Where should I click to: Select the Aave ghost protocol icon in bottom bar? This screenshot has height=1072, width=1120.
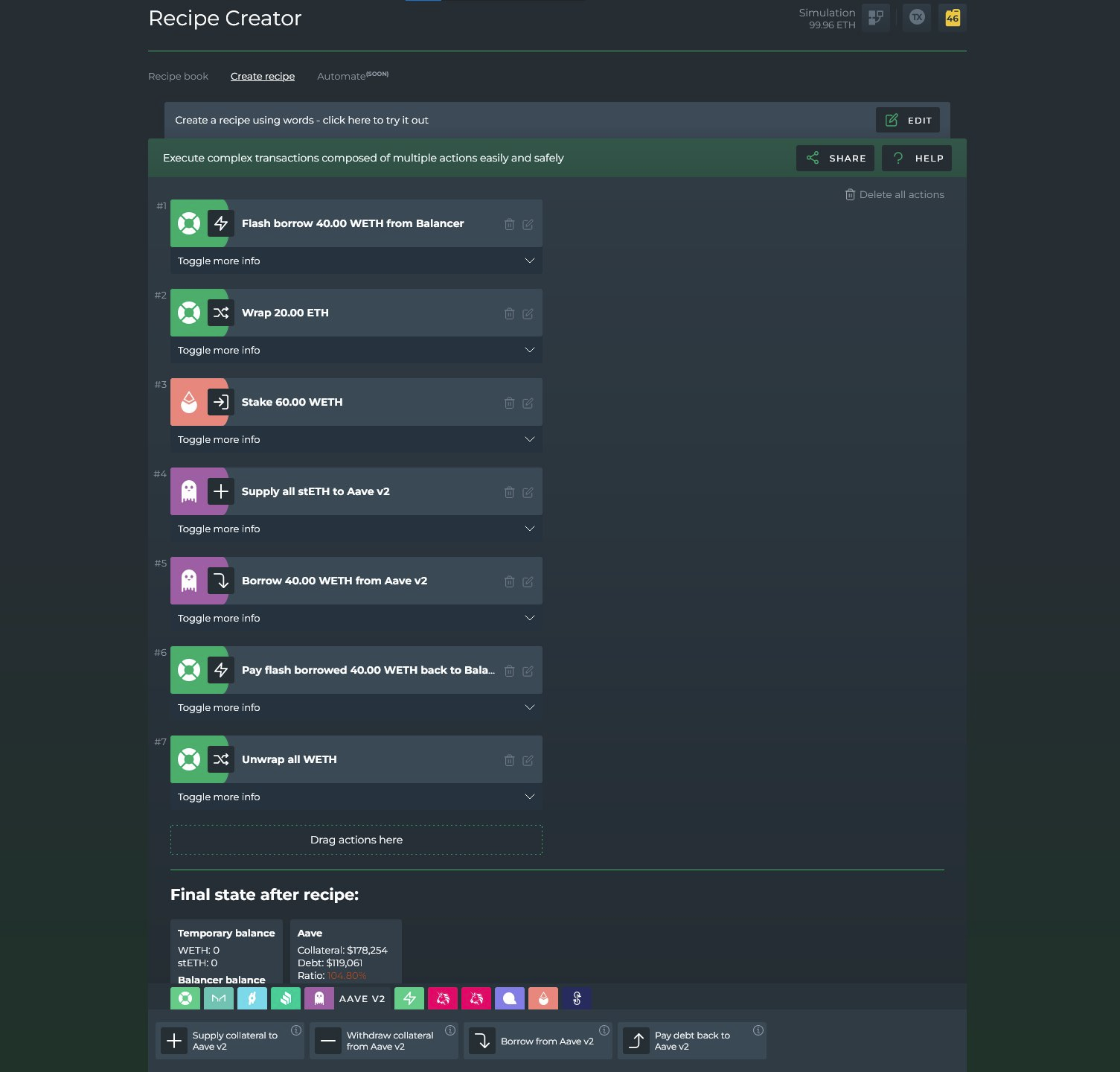(319, 998)
